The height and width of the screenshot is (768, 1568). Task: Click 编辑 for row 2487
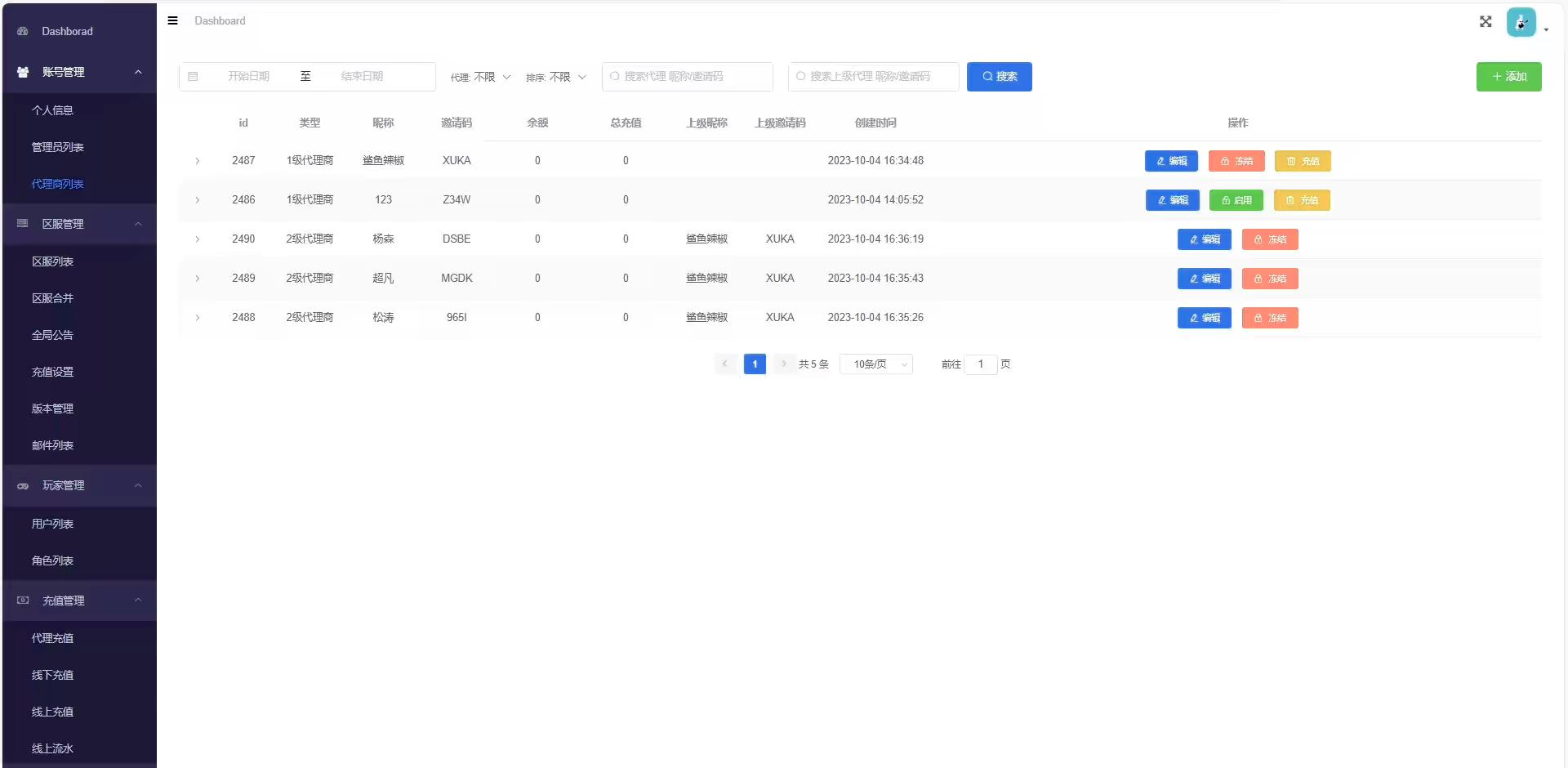point(1171,161)
